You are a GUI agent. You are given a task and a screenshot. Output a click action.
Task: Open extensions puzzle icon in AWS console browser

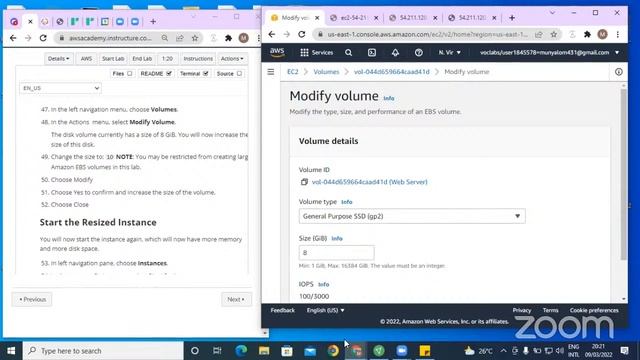[587, 34]
